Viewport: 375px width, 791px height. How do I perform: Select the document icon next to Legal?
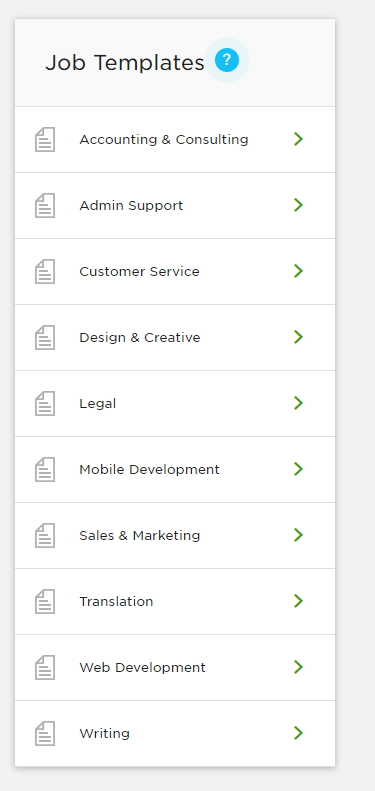pyautogui.click(x=45, y=404)
